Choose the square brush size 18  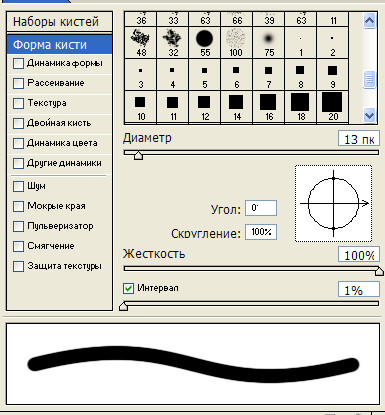pyautogui.click(x=301, y=107)
